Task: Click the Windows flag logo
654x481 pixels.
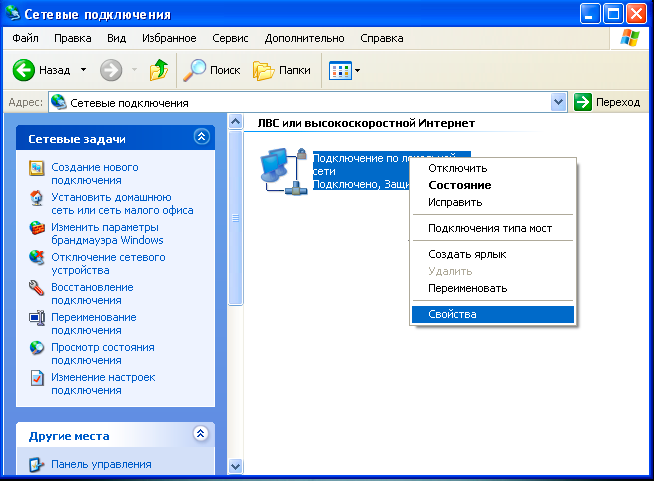Action: (x=629, y=38)
